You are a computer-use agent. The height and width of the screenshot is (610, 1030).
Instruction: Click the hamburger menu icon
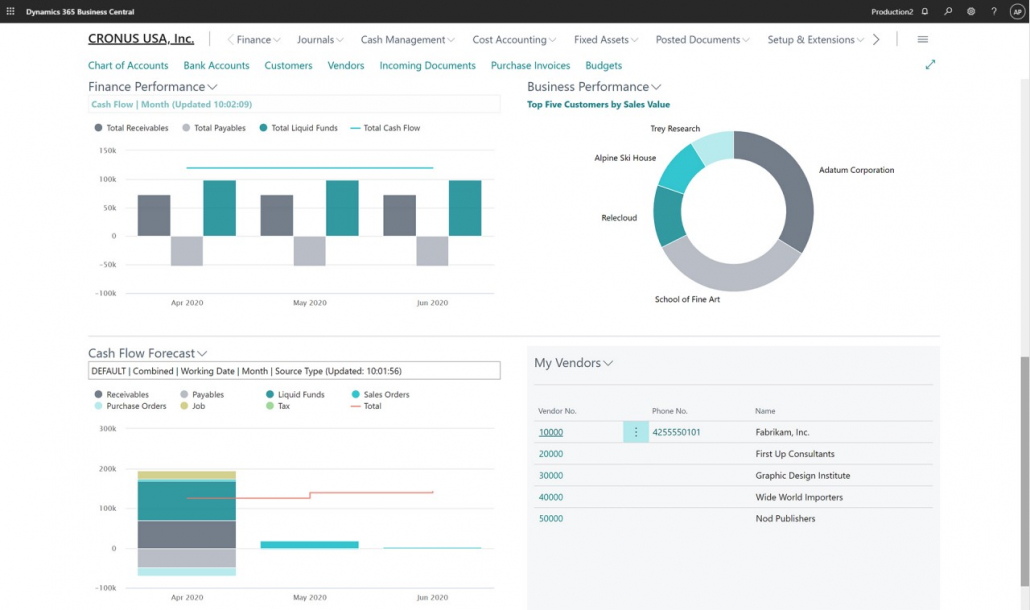(922, 39)
